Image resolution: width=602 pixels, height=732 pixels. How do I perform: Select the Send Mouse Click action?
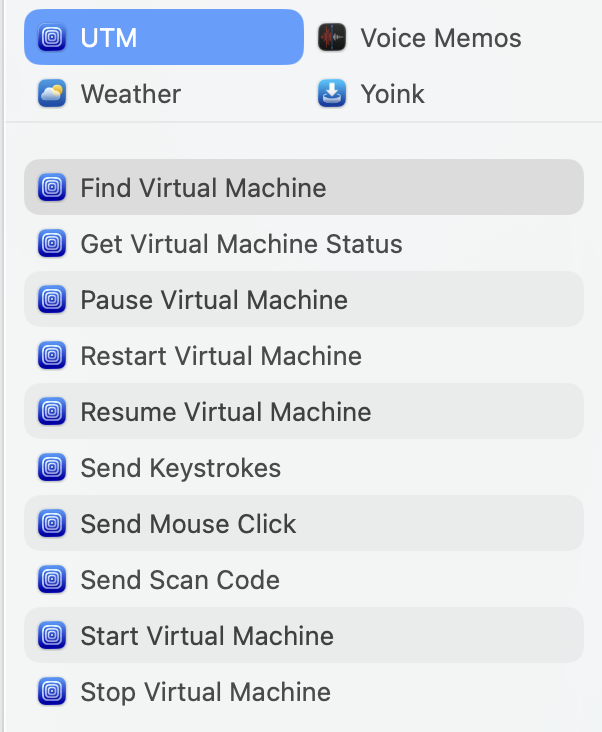pyautogui.click(x=188, y=524)
